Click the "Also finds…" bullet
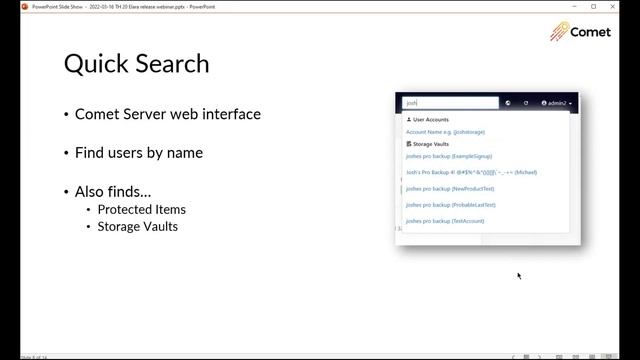 coord(113,191)
